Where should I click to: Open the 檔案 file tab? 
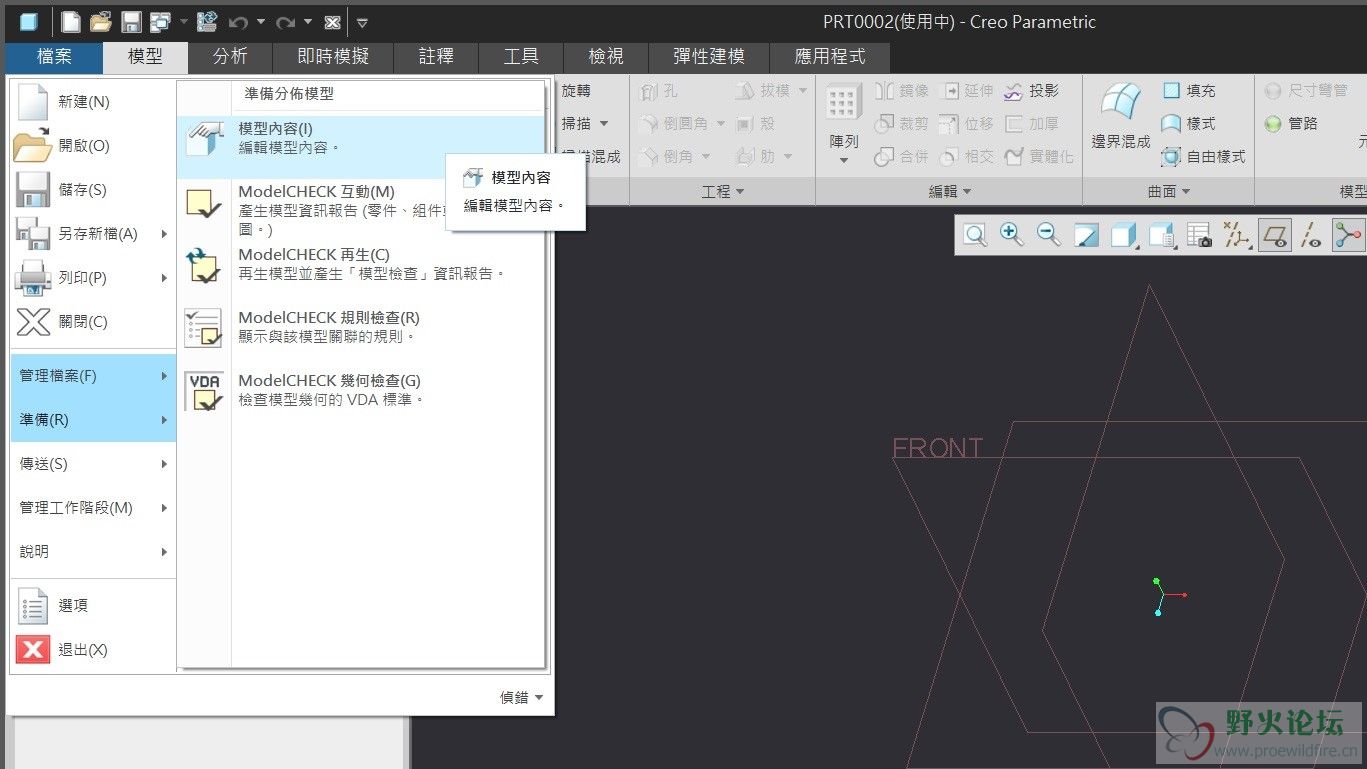(54, 57)
